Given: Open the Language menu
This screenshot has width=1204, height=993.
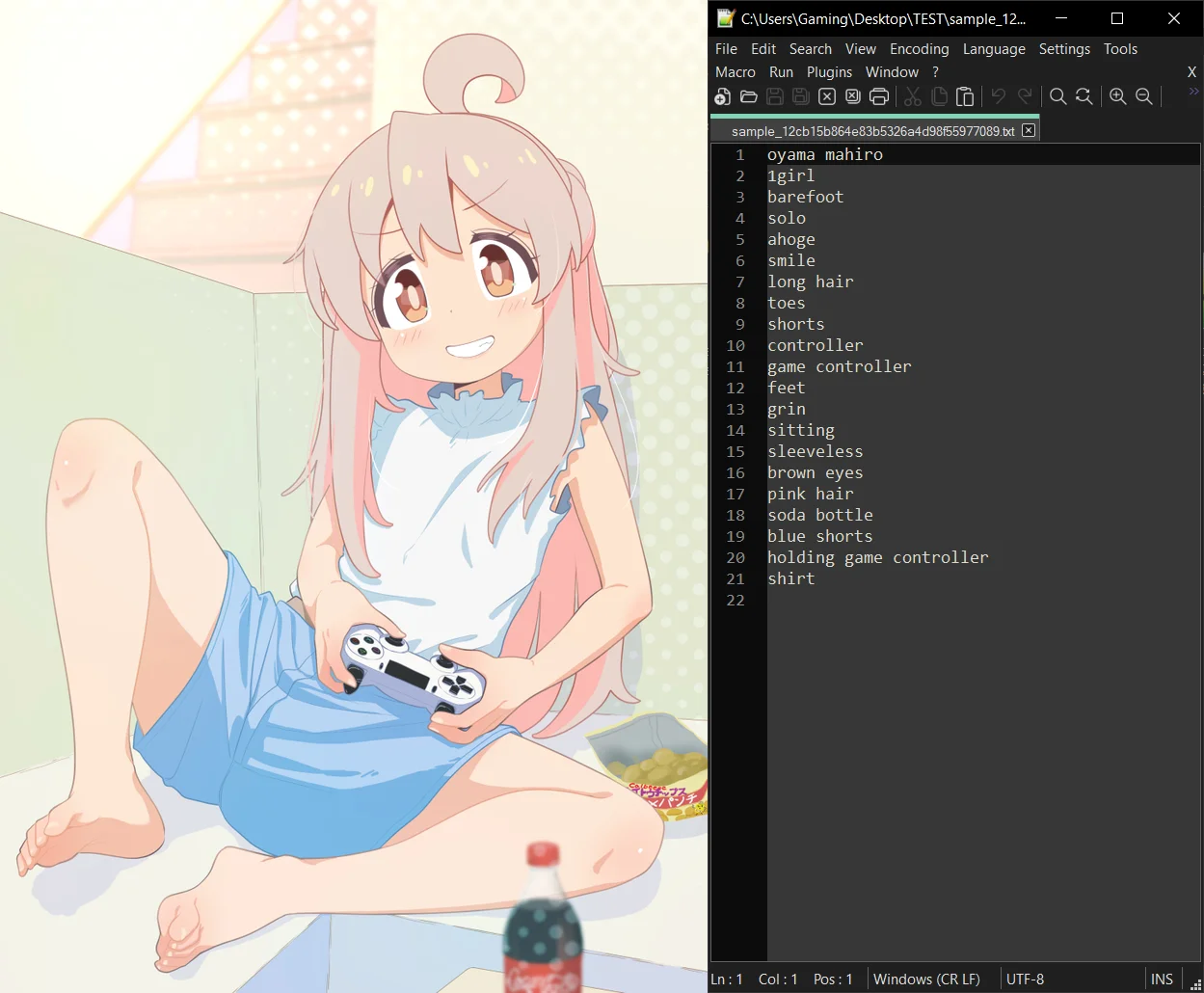Looking at the screenshot, I should [x=994, y=49].
